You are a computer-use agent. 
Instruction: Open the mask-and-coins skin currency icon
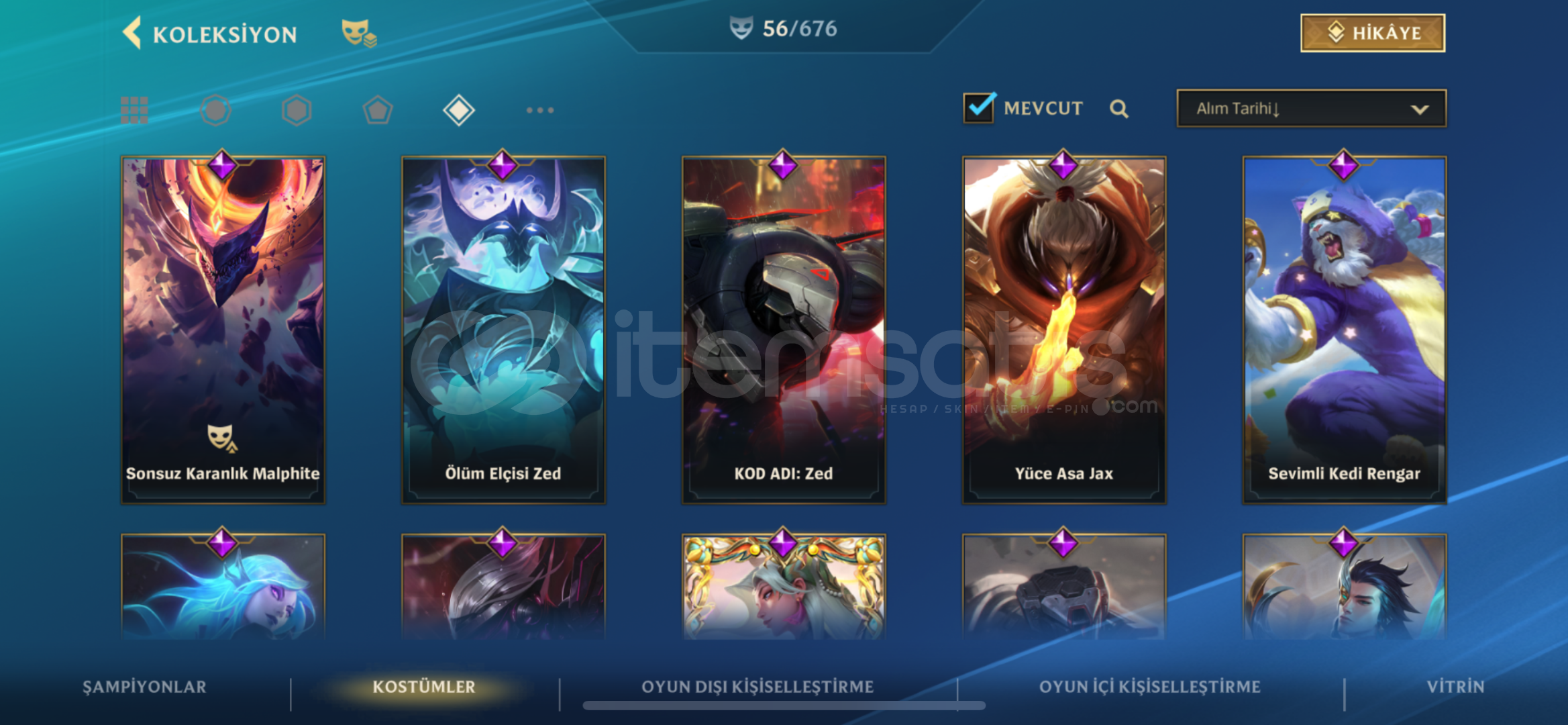(359, 33)
